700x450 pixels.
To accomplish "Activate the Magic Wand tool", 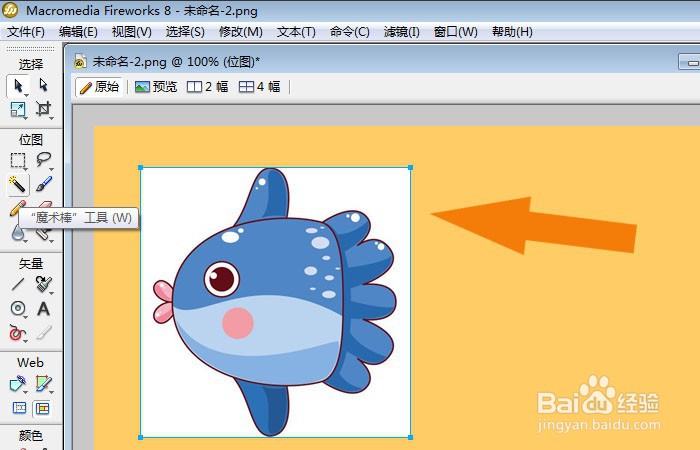I will pos(18,184).
